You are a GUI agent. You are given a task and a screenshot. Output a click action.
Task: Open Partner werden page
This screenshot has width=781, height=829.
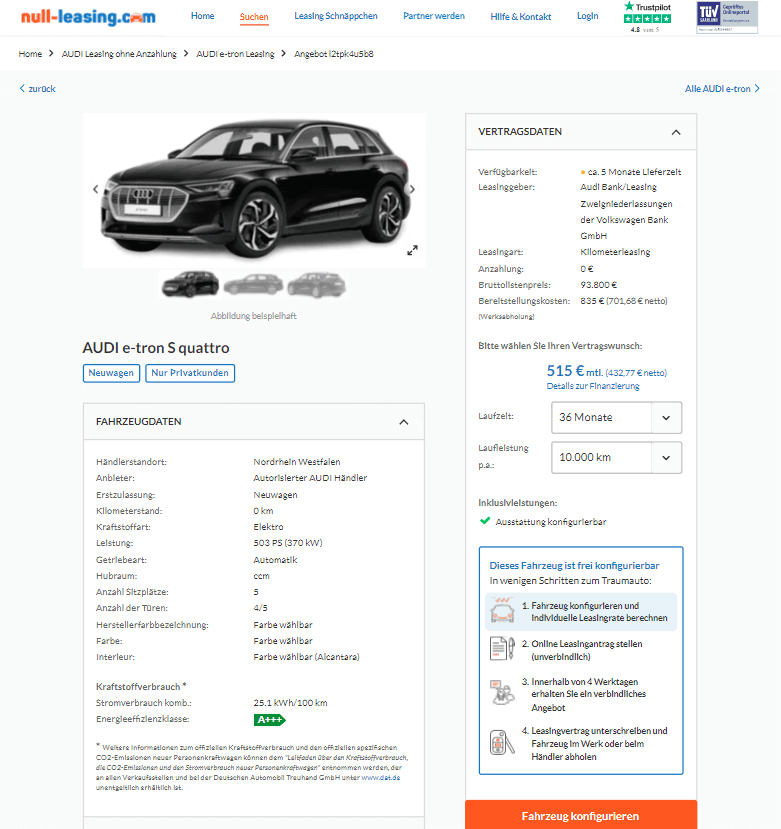pos(434,16)
